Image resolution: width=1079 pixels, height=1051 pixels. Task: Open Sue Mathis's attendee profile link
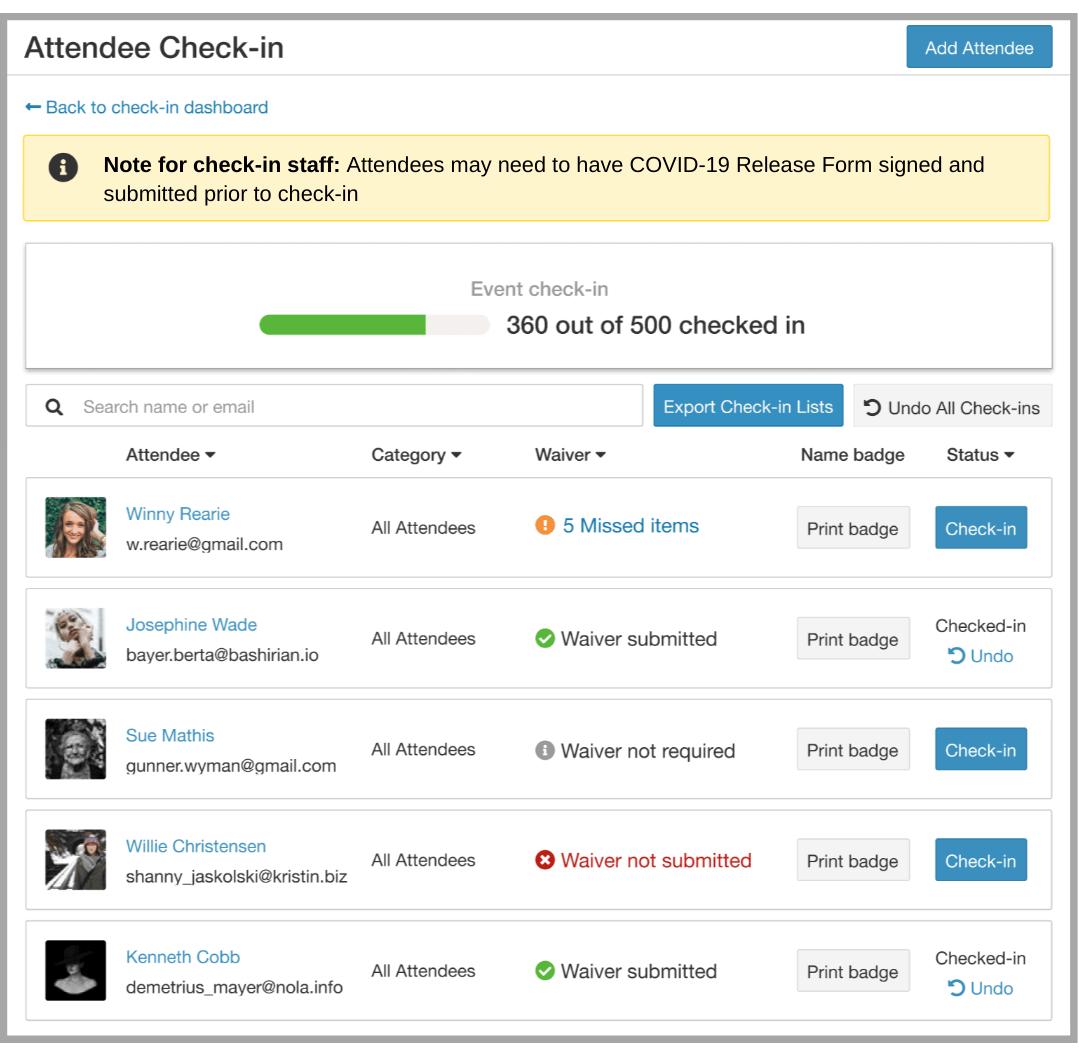[170, 735]
